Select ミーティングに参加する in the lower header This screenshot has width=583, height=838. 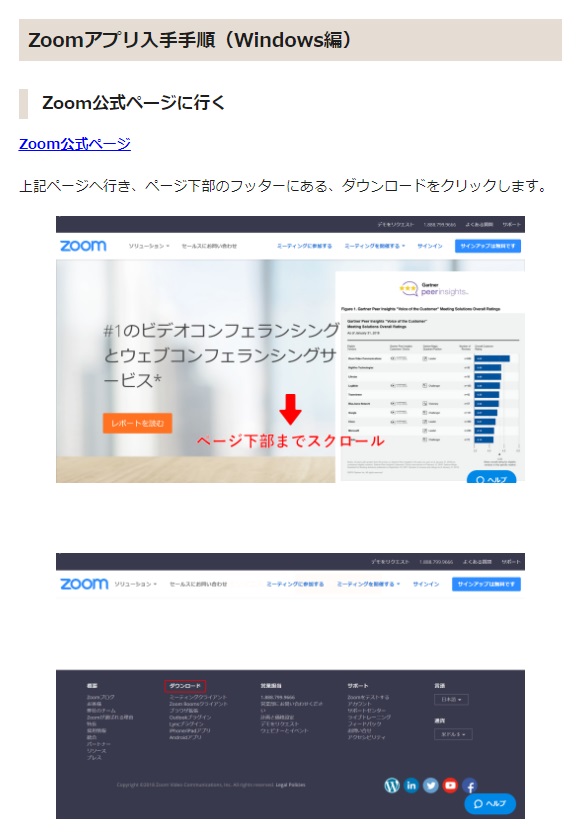[295, 584]
